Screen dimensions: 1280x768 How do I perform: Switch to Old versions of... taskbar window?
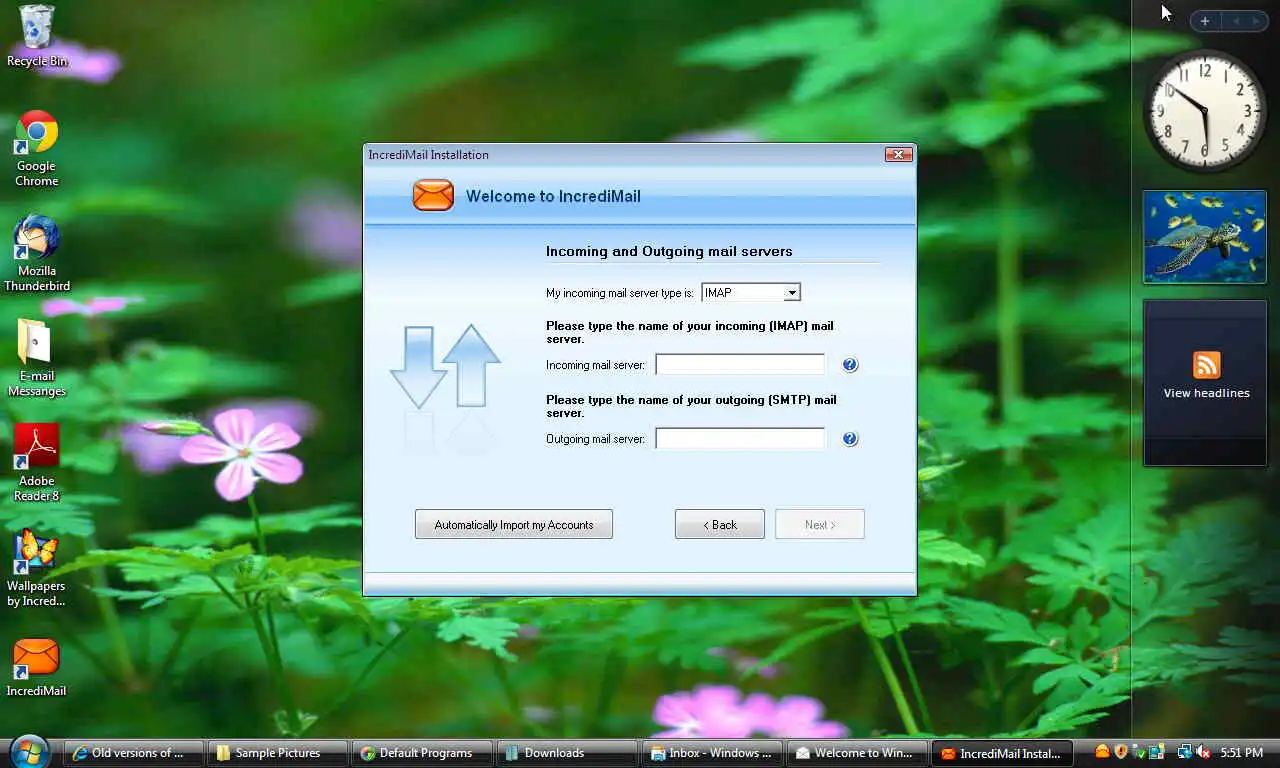coord(134,753)
